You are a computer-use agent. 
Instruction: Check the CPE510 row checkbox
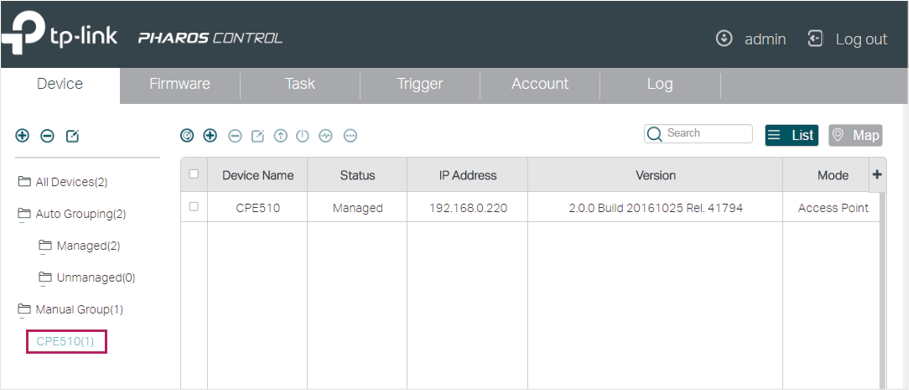(x=194, y=206)
